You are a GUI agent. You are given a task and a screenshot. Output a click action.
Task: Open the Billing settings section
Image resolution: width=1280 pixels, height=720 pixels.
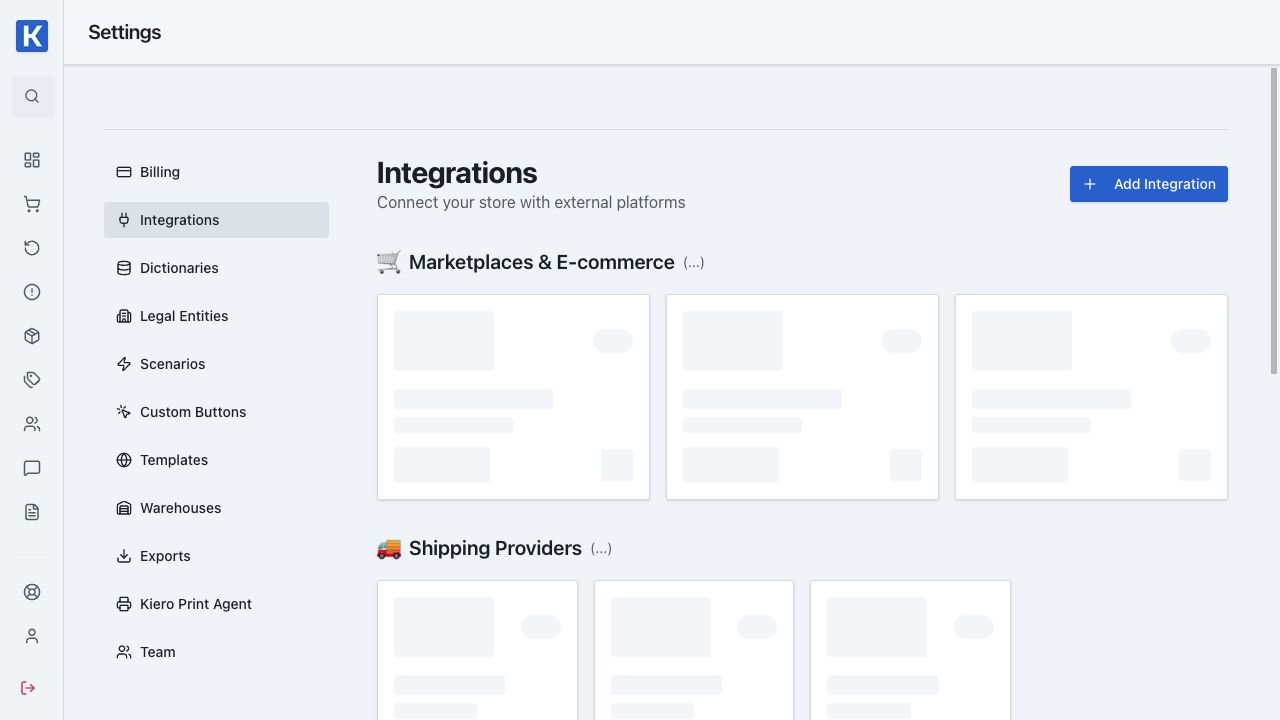tap(216, 172)
